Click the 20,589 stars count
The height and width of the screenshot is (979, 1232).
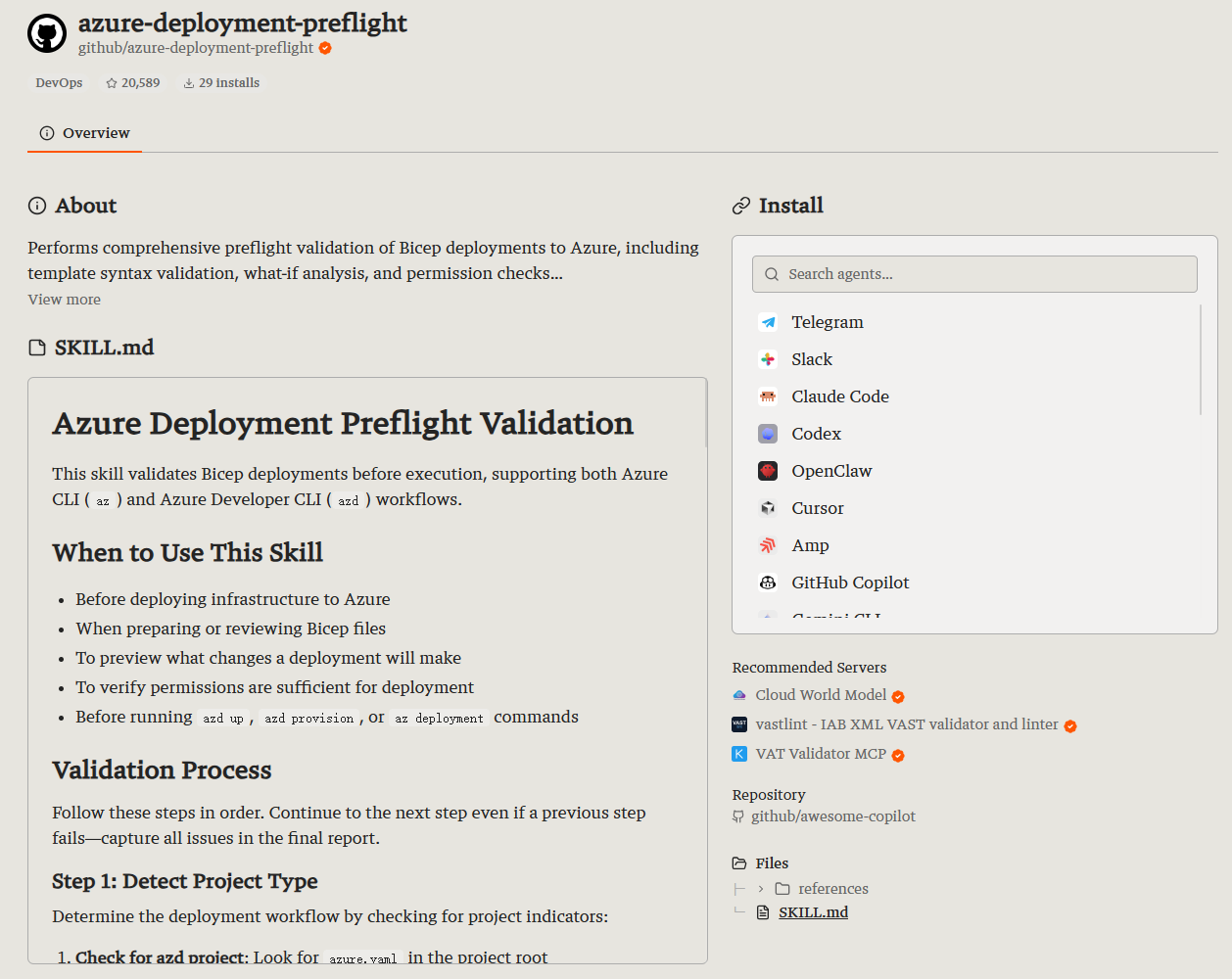tap(140, 83)
